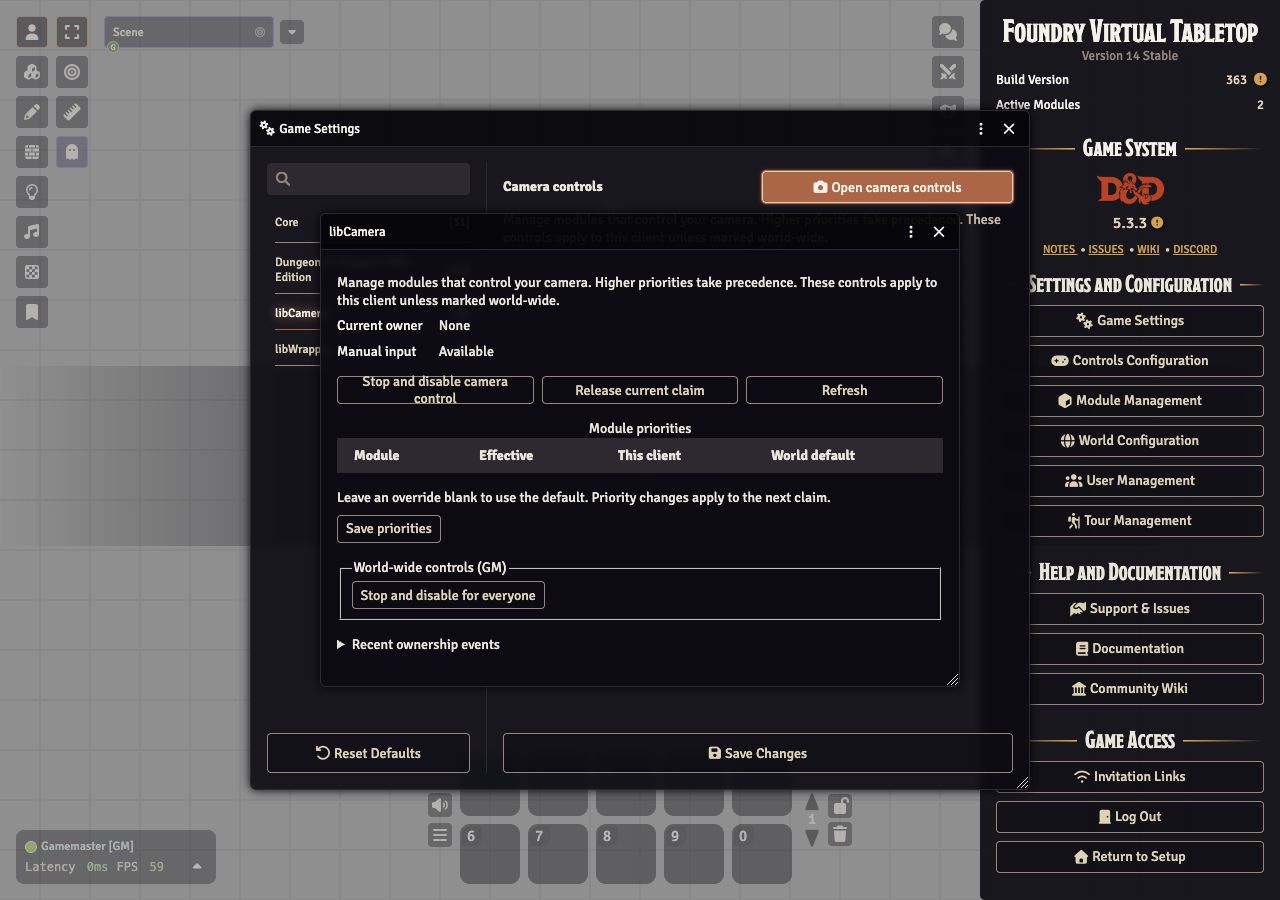Click the Module column header

coord(377,455)
